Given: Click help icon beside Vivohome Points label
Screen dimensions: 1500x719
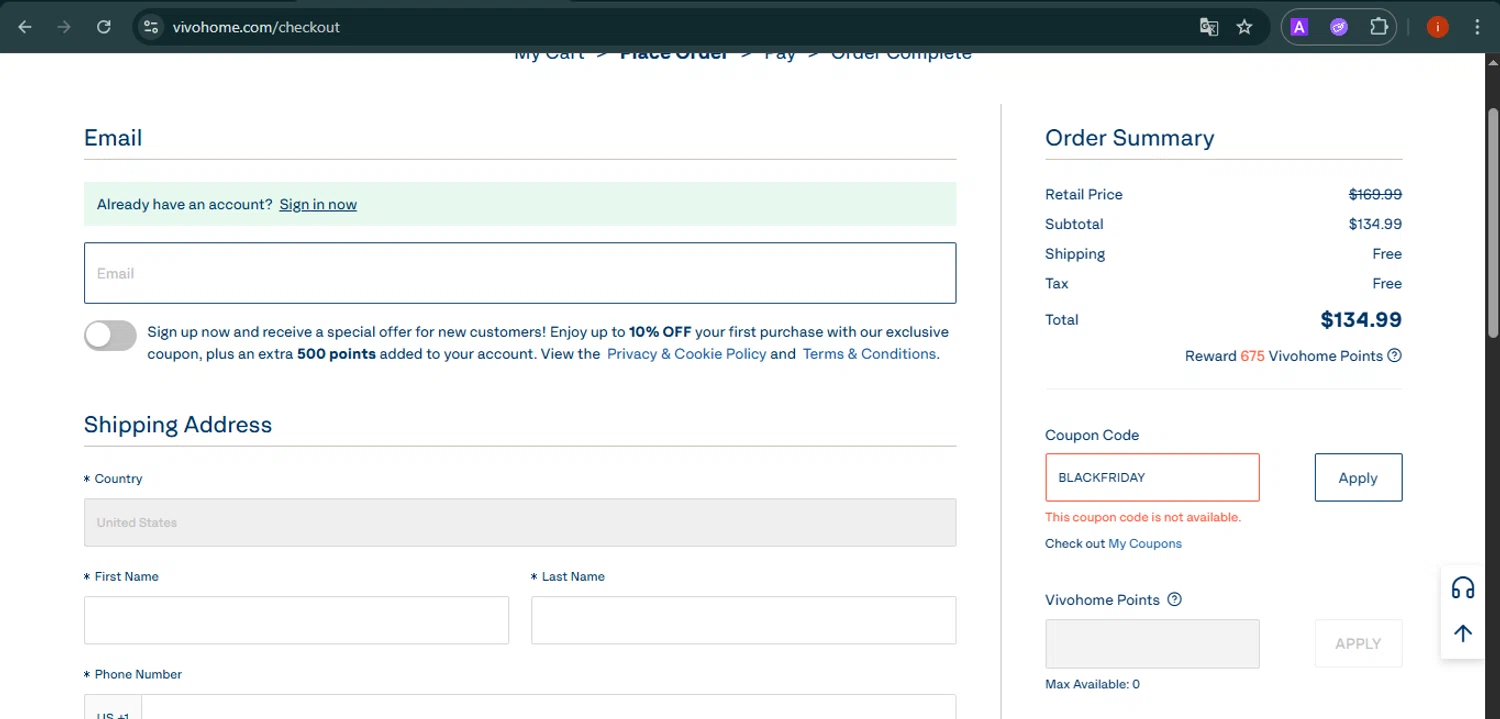Looking at the screenshot, I should (x=1175, y=600).
